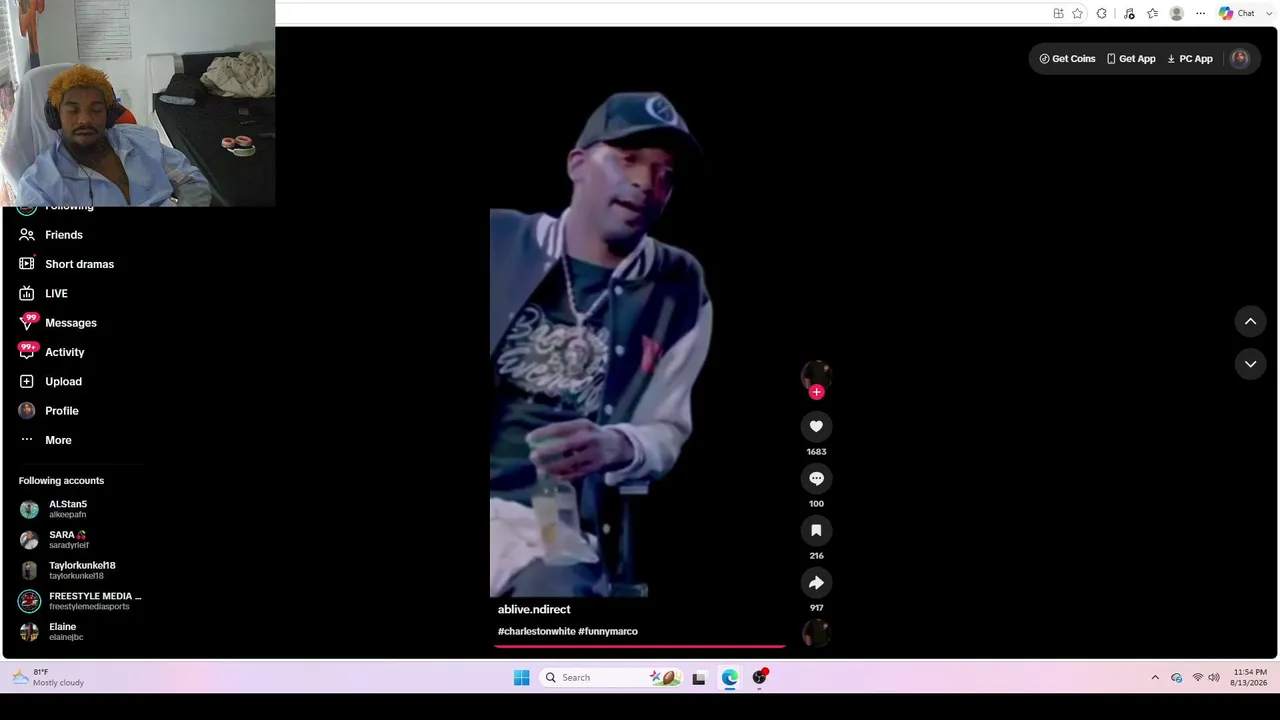
Task: Share the video using the arrow icon
Action: [816, 583]
